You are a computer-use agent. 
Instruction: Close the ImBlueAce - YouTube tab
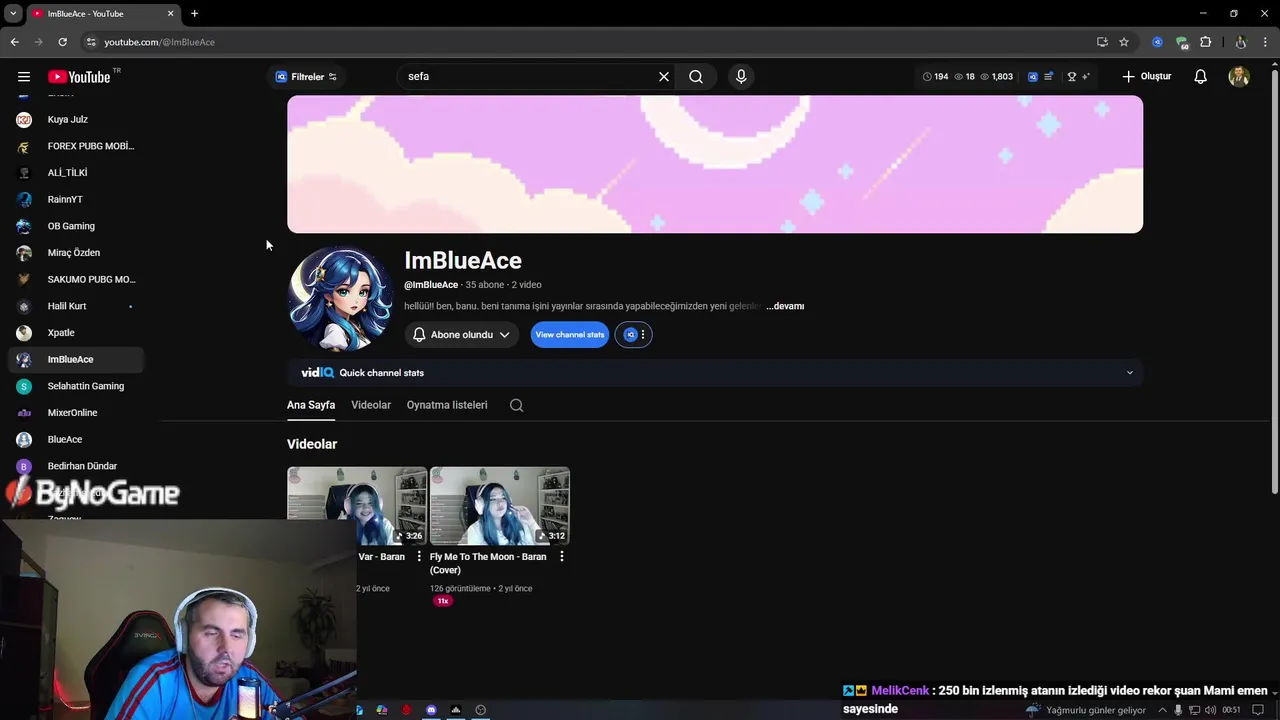click(x=170, y=13)
